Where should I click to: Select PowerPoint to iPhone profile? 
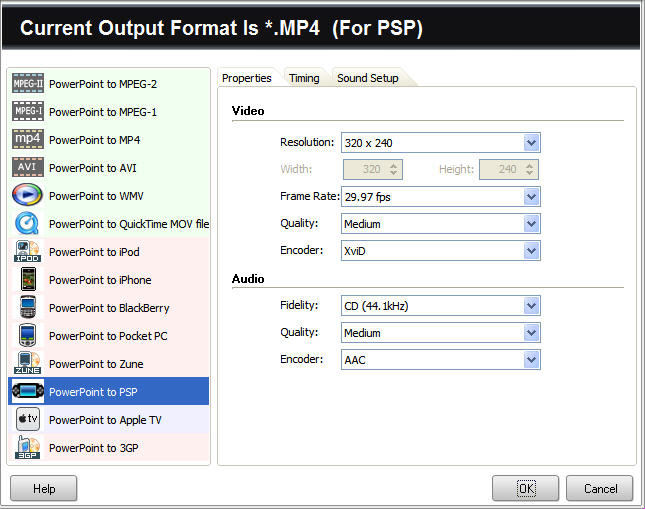[x=109, y=280]
